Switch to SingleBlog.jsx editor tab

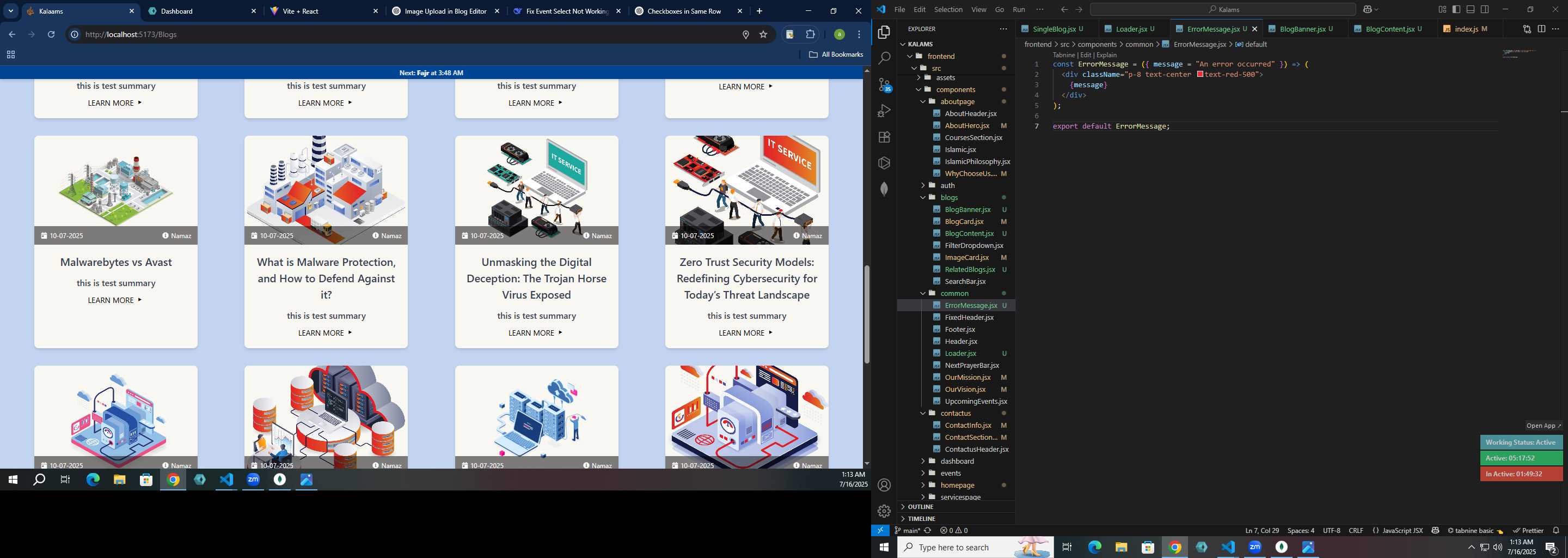tap(1053, 29)
